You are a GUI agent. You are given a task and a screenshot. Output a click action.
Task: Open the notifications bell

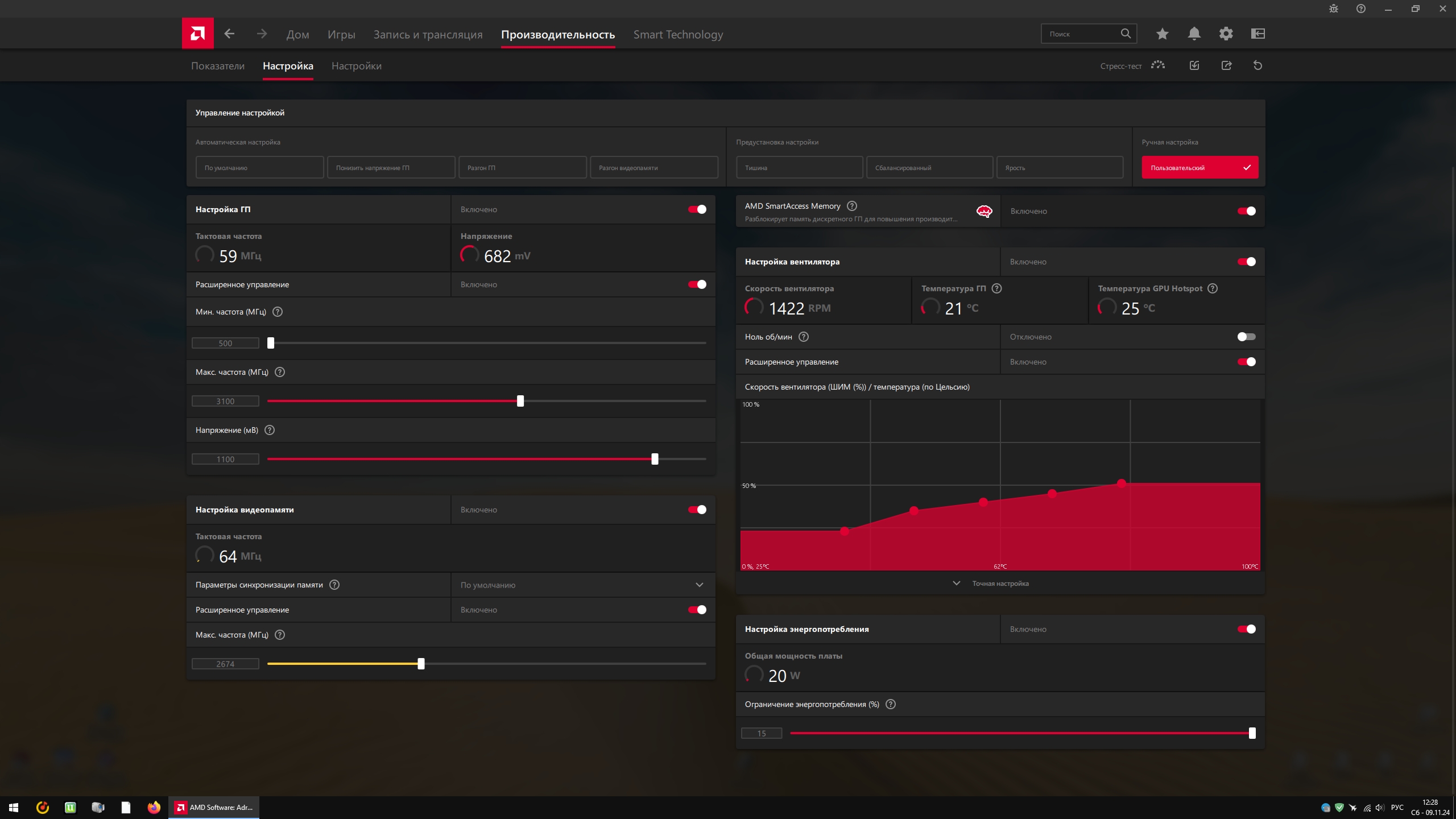point(1194,34)
